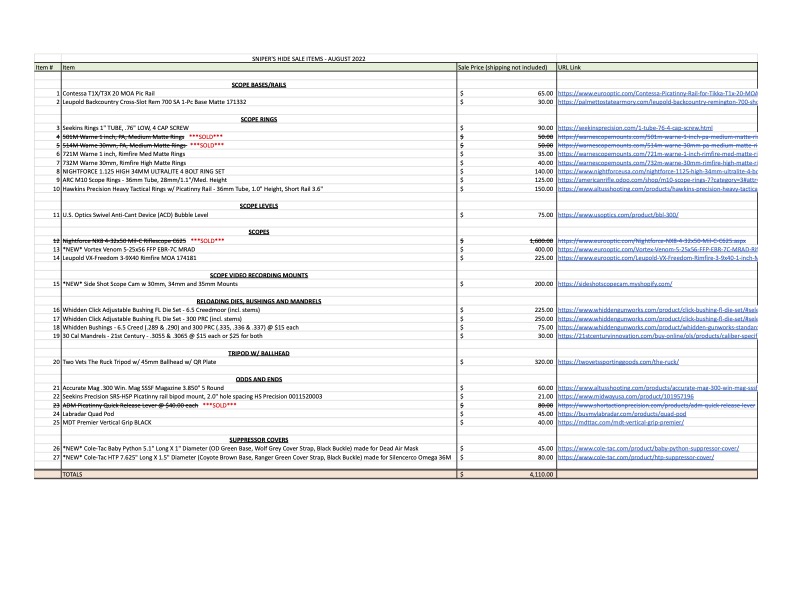Viewport: 792px width, 612px height.
Task: Open the 21stcenturyinnovation.com mandrels link
Action: 657,336
